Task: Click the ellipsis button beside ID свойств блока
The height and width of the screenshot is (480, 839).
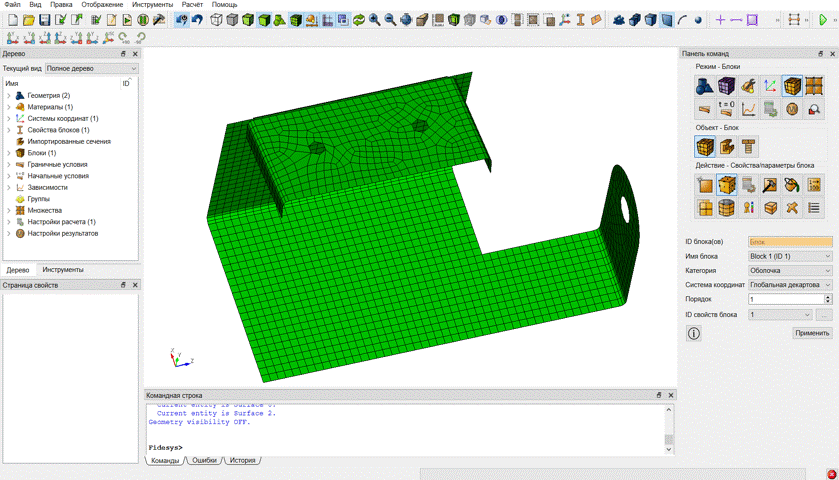Action: click(x=825, y=315)
